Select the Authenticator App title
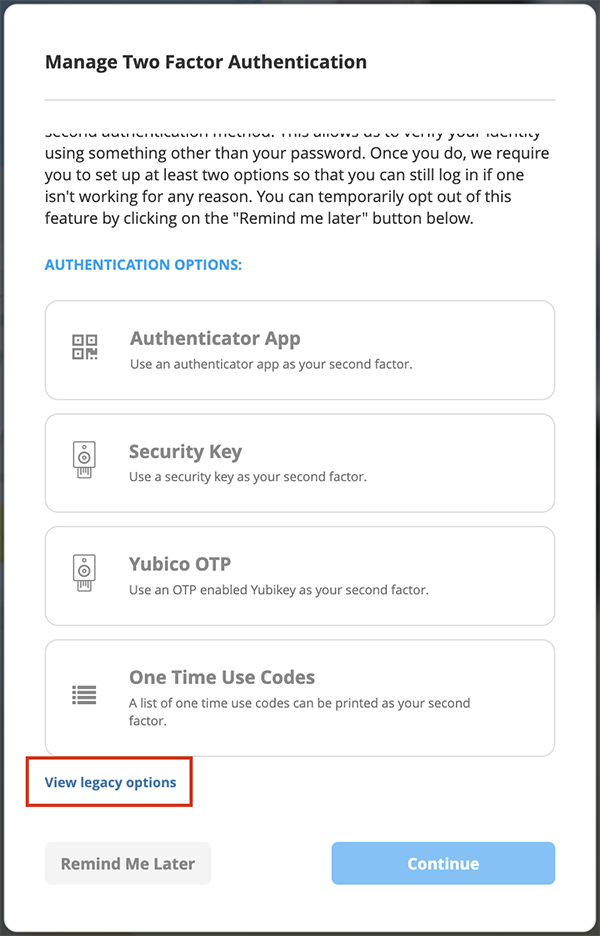 215,339
